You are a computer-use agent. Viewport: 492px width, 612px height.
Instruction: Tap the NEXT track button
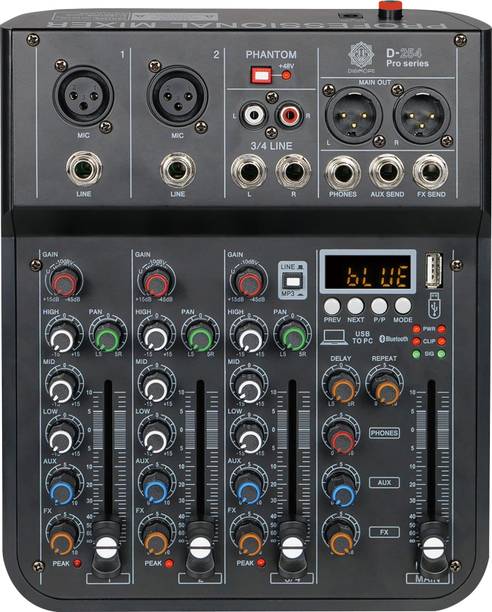tap(355, 306)
